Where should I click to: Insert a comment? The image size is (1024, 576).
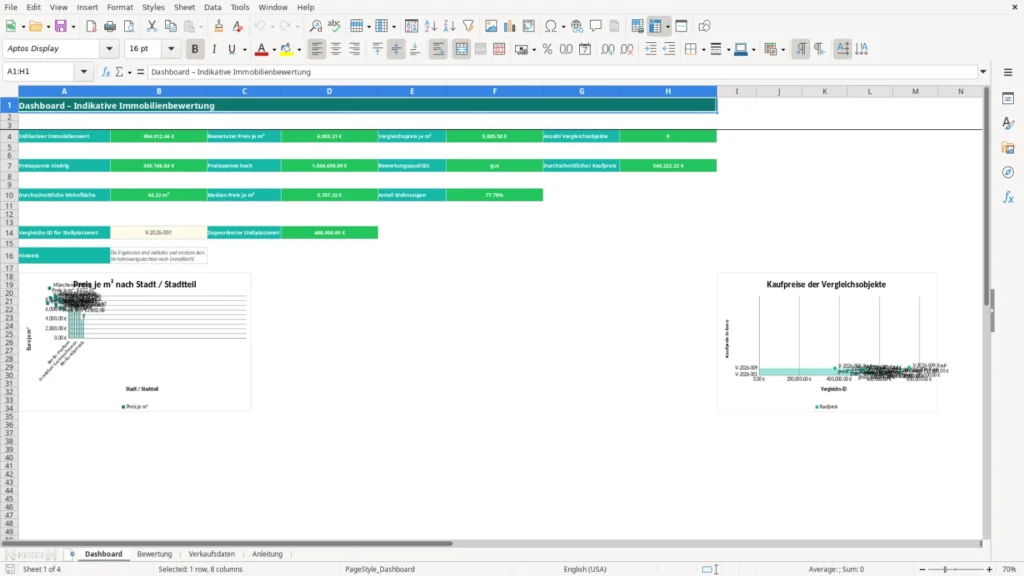click(x=596, y=26)
